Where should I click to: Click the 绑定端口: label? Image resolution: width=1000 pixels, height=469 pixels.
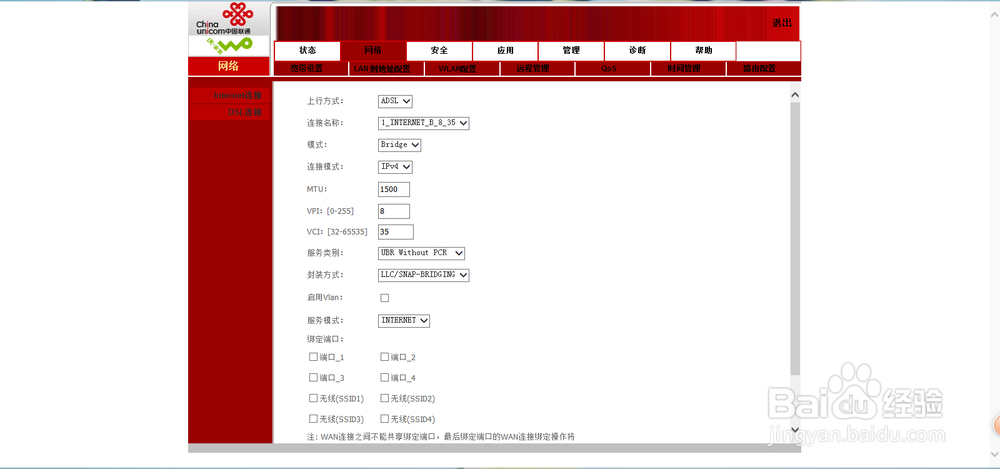325,339
